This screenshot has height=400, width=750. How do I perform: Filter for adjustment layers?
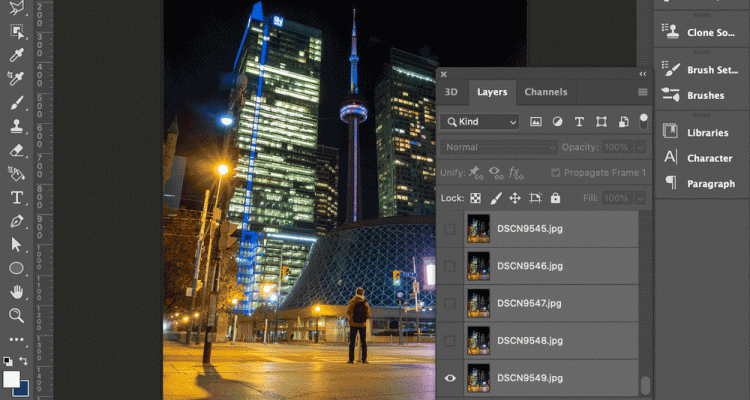tap(557, 122)
